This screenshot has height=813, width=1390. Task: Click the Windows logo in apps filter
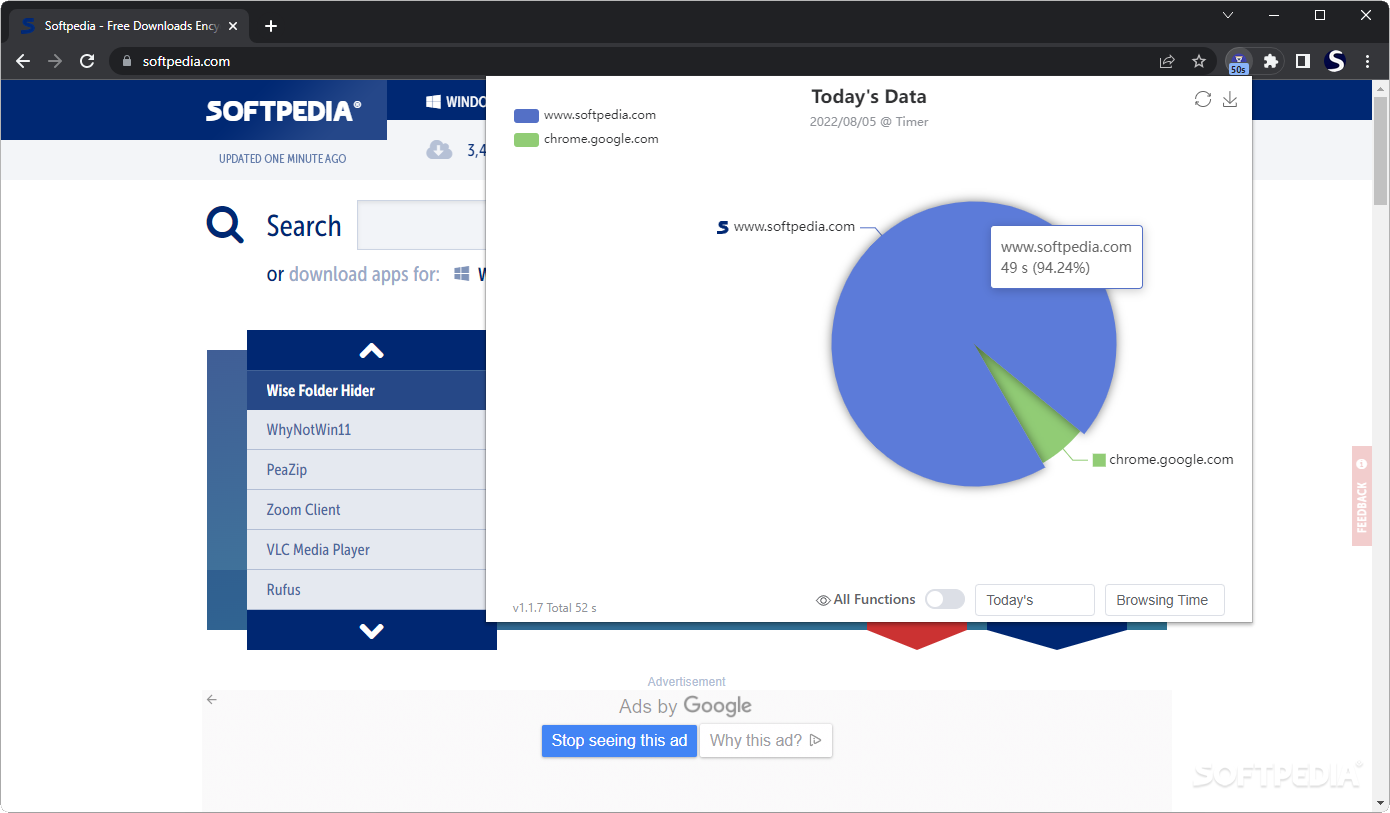462,273
